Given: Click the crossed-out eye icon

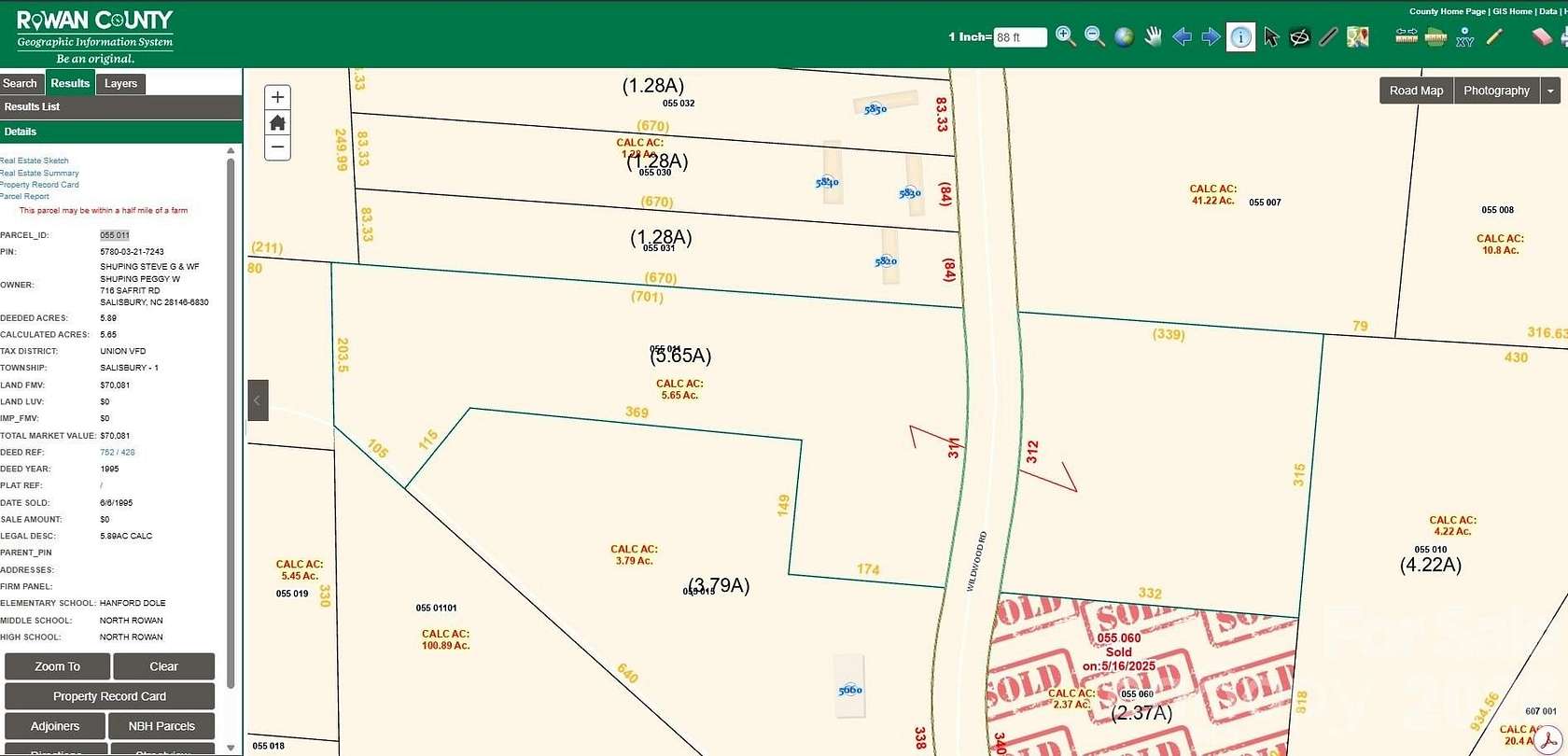Looking at the screenshot, I should click(x=1299, y=37).
